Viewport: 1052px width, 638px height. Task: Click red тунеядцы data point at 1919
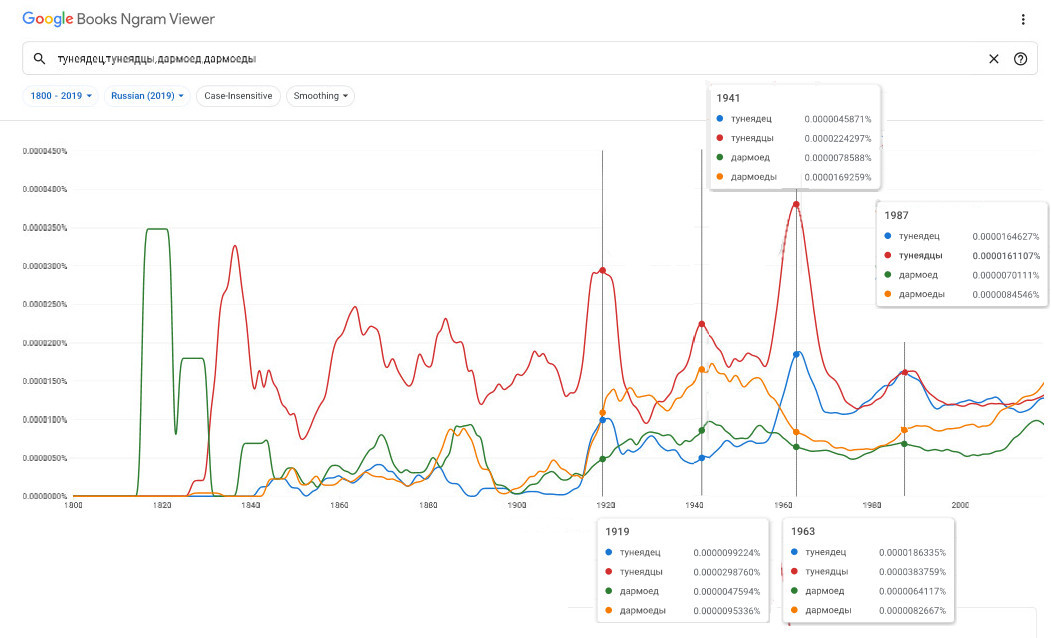pyautogui.click(x=602, y=270)
